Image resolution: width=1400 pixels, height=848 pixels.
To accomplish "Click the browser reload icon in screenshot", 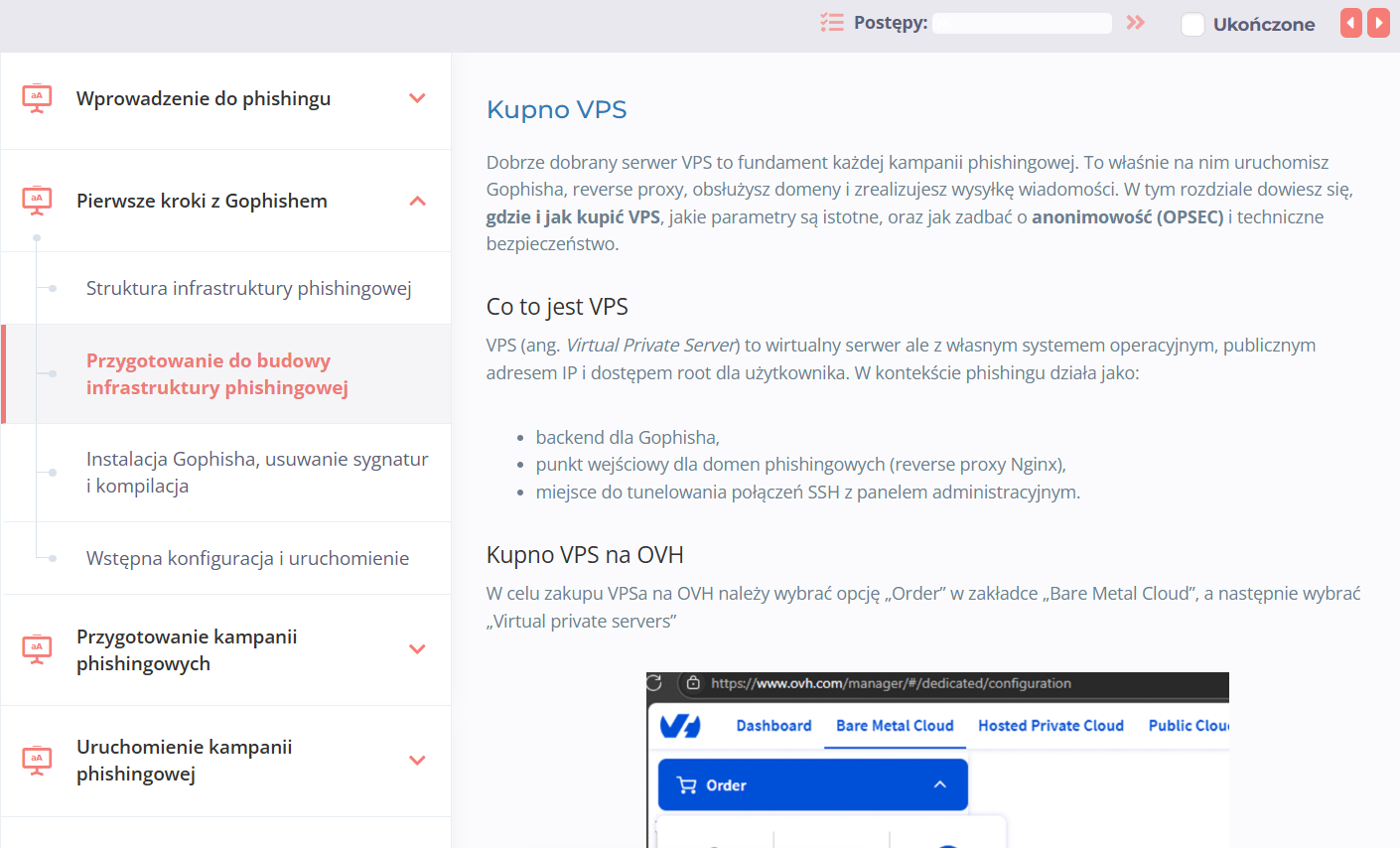I will (653, 682).
